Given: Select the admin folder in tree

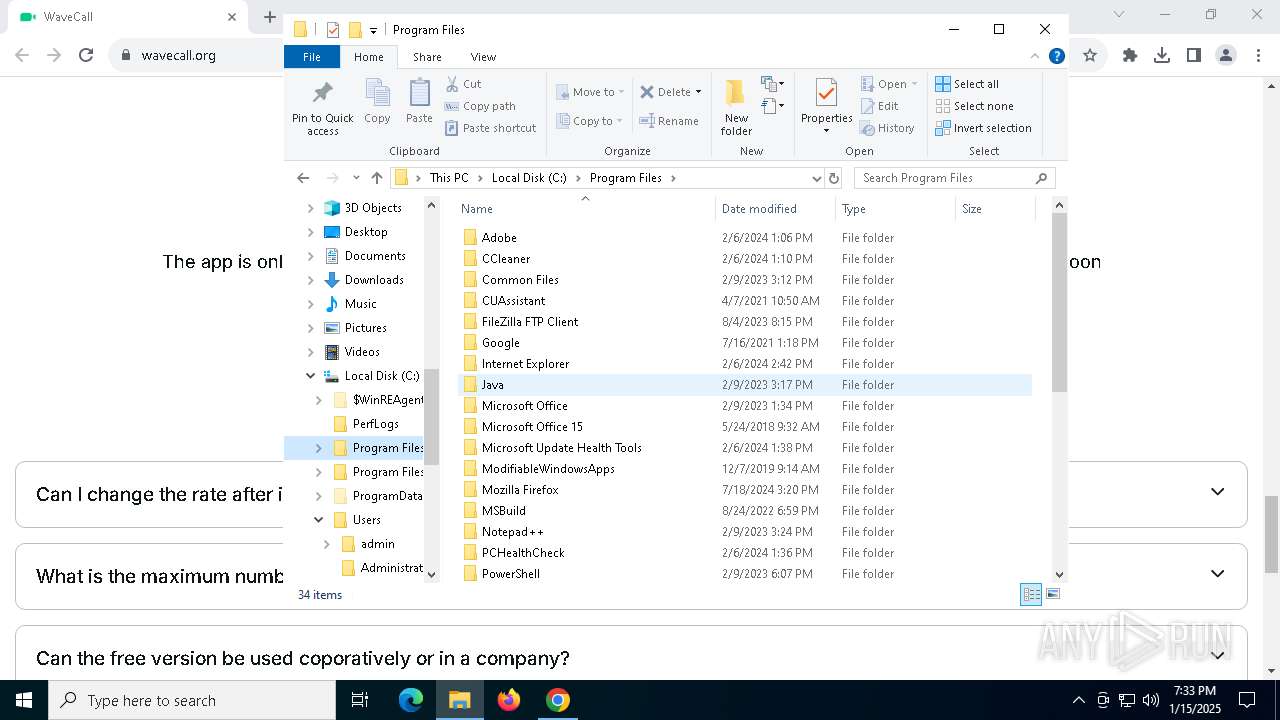Looking at the screenshot, I should [x=377, y=544].
